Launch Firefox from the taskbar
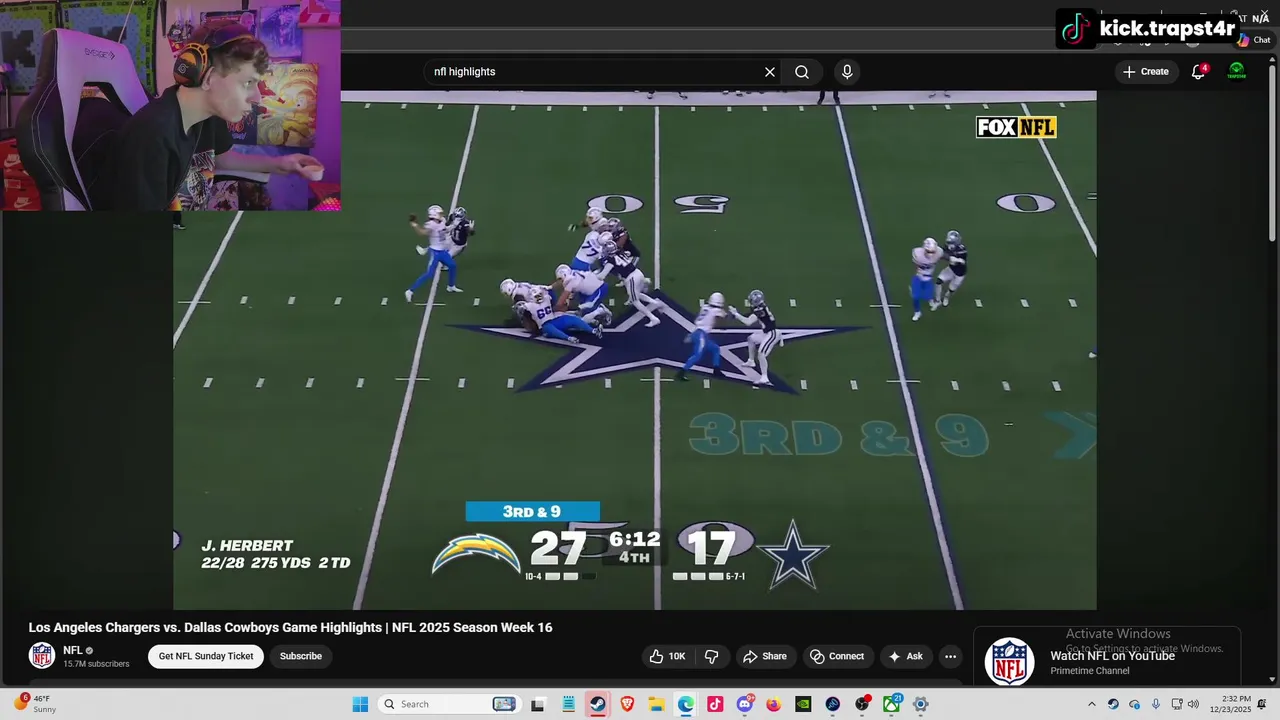 click(x=774, y=704)
